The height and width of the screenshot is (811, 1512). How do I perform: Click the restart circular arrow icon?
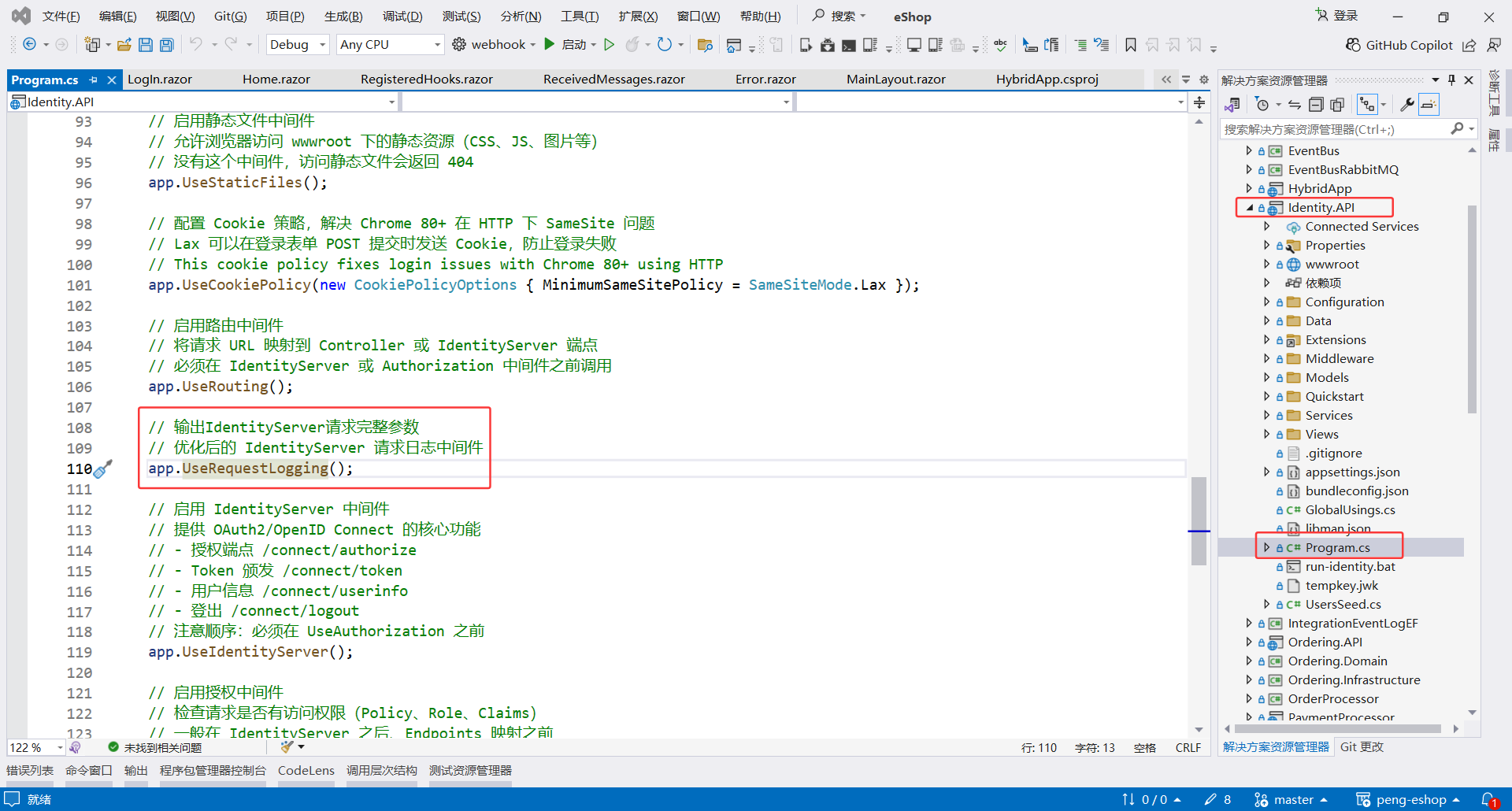coord(665,45)
